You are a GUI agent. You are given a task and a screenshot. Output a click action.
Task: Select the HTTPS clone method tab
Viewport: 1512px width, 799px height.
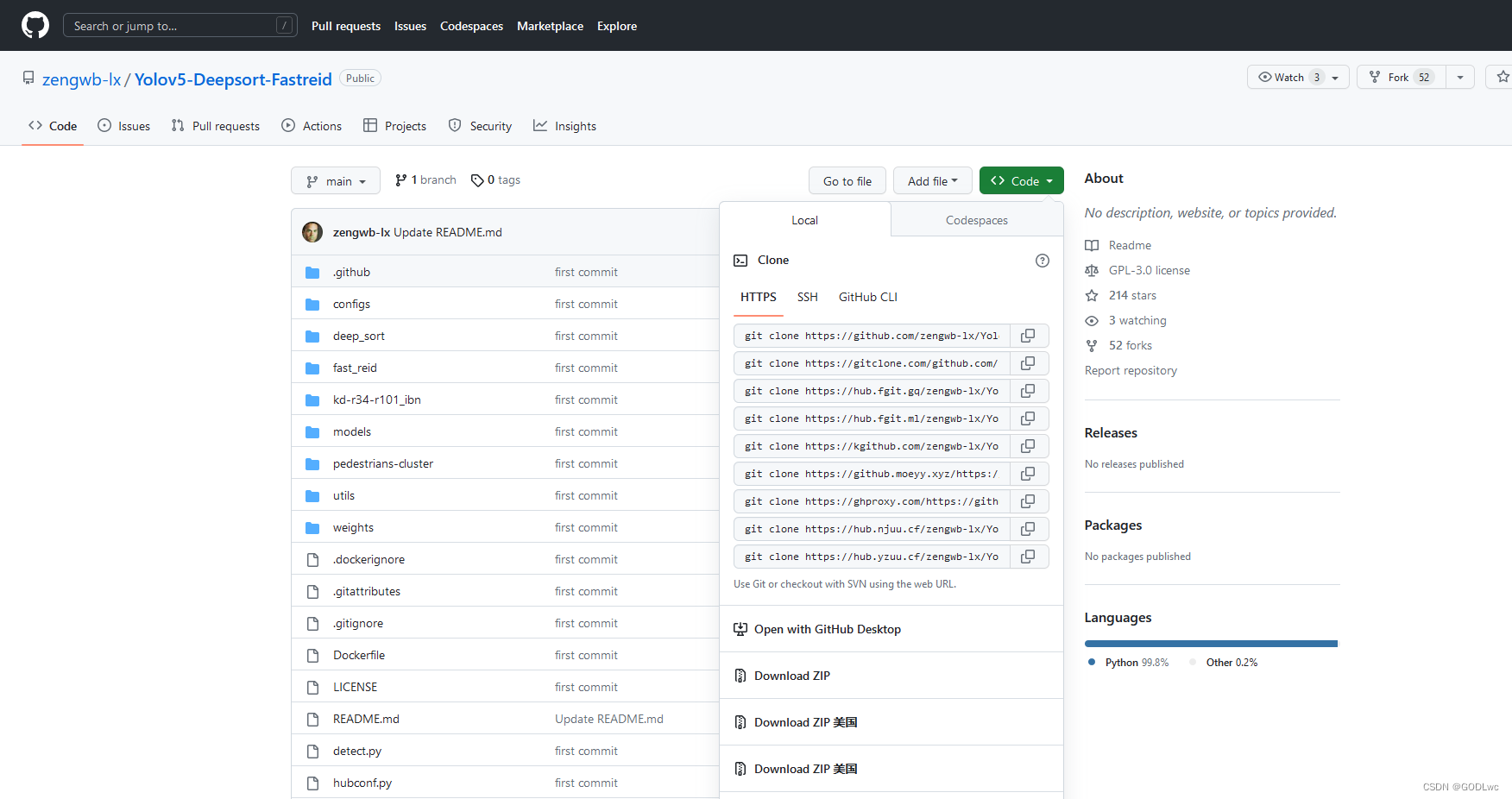759,297
